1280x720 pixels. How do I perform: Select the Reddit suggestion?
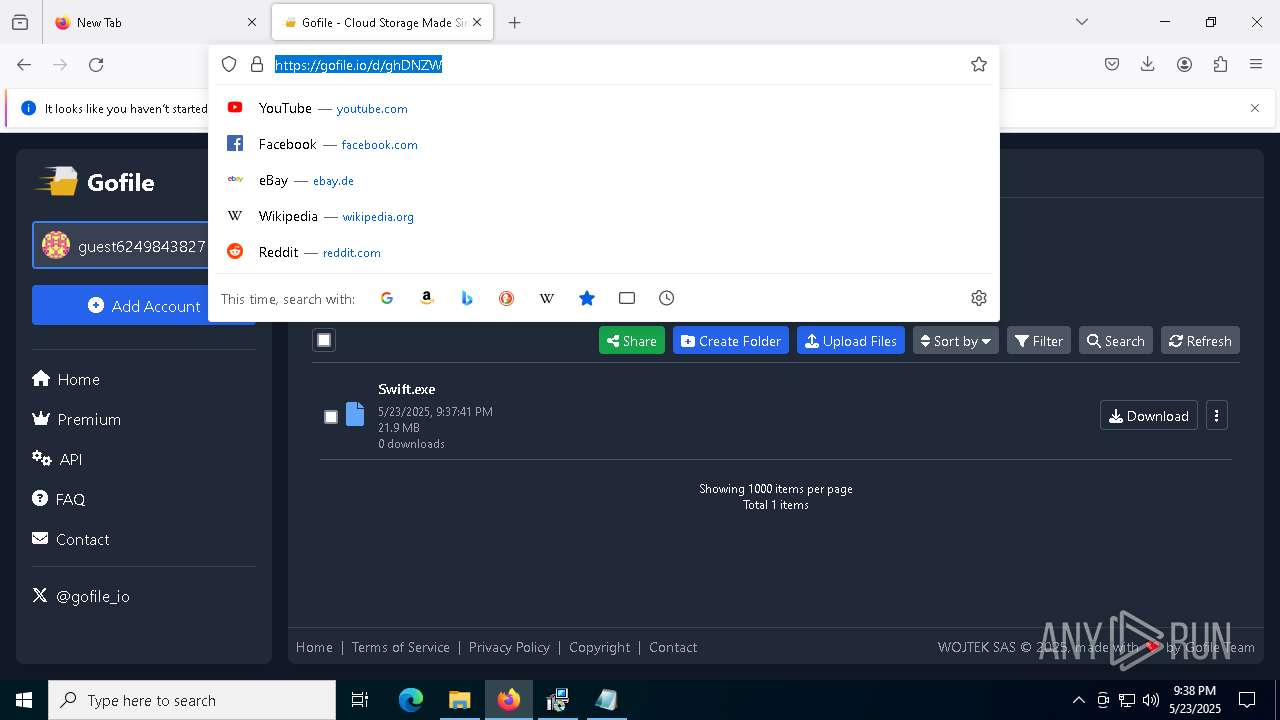(x=604, y=252)
